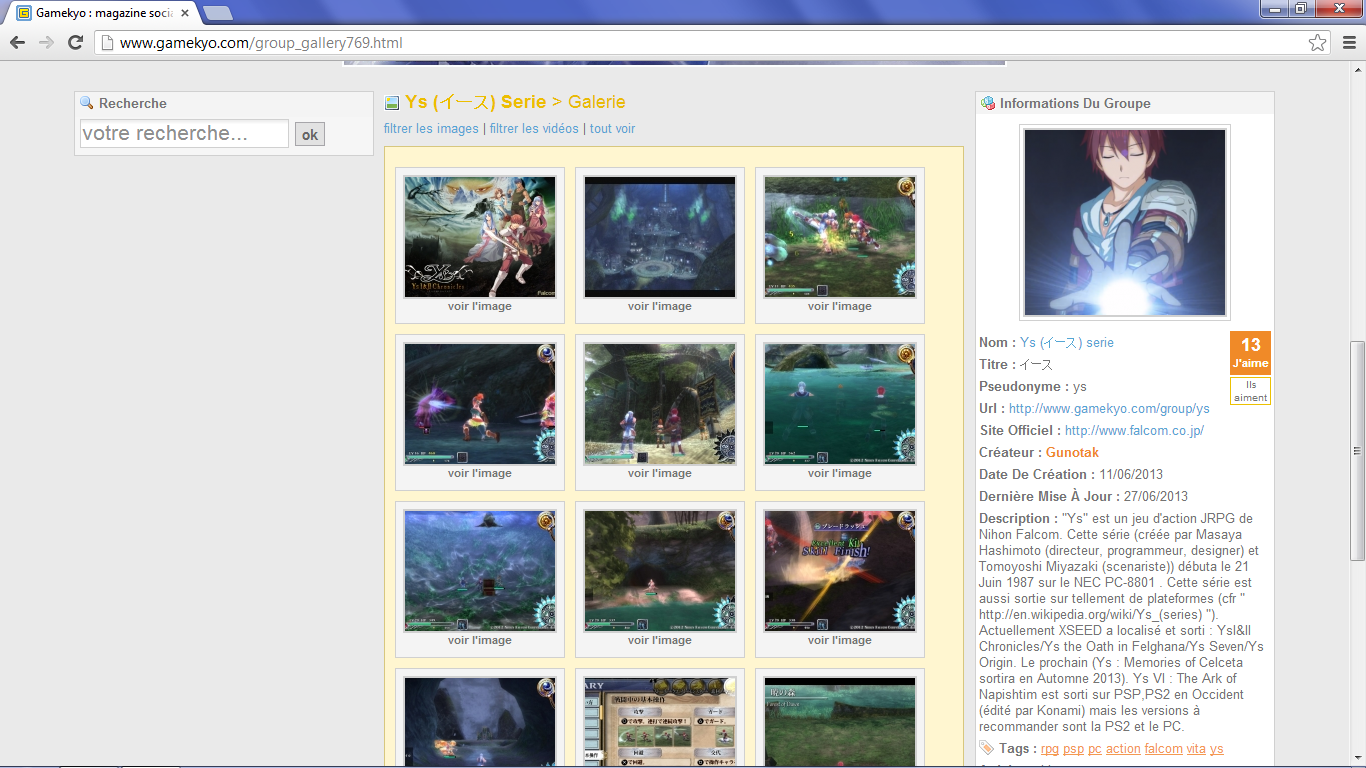Click the 'ys' tag
Screen dimensions: 1366x768
coord(1216,749)
